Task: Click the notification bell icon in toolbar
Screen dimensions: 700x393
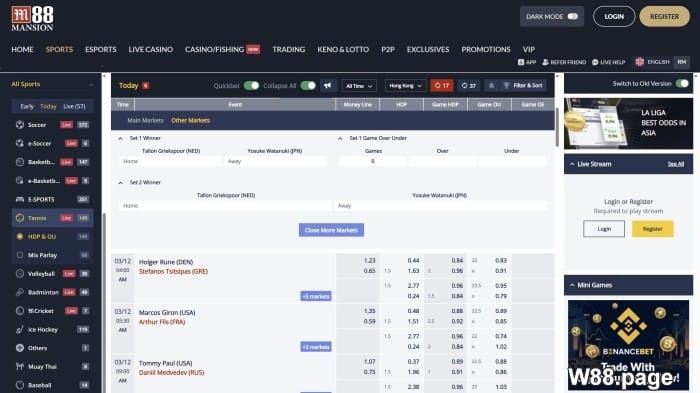Action: 492,85
